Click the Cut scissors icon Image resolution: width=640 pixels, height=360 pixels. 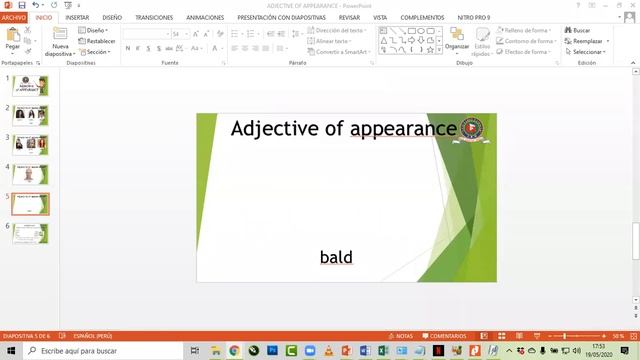pos(28,30)
